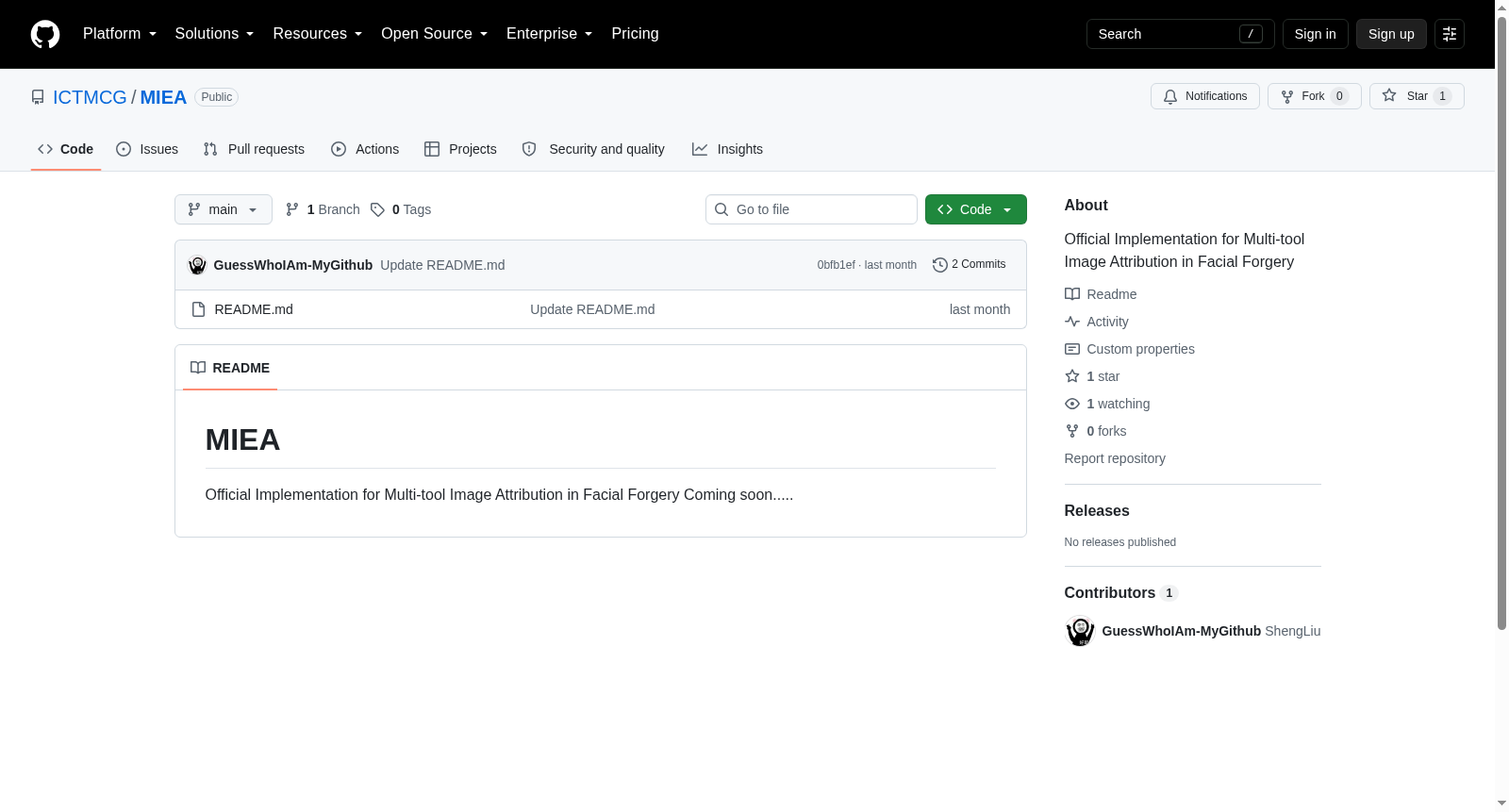Open the Pull requests tab

[x=254, y=149]
